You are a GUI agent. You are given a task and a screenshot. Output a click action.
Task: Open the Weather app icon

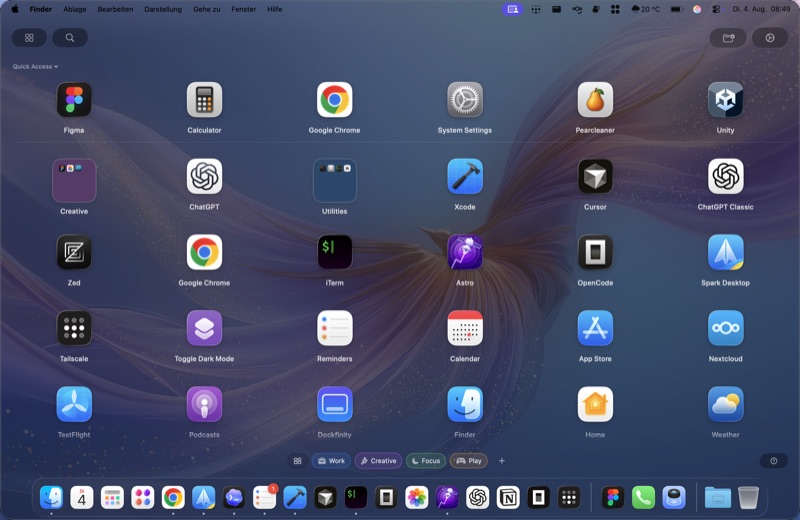tap(725, 404)
